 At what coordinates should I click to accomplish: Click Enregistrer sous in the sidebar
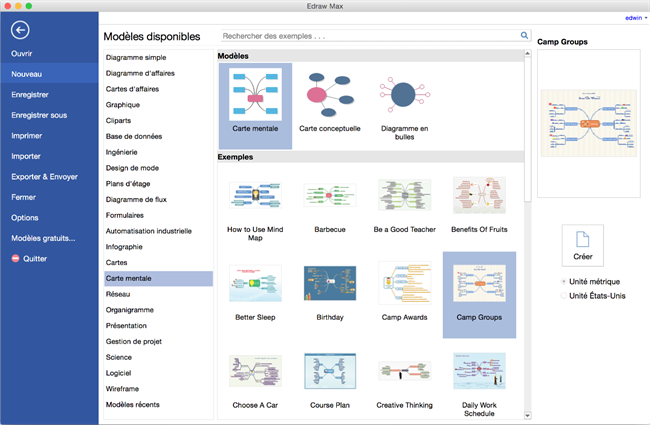(39, 115)
